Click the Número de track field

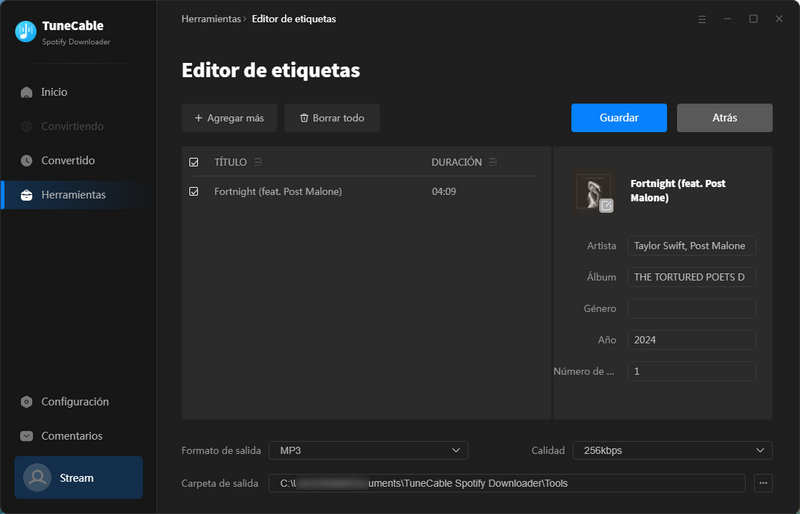[x=691, y=371]
